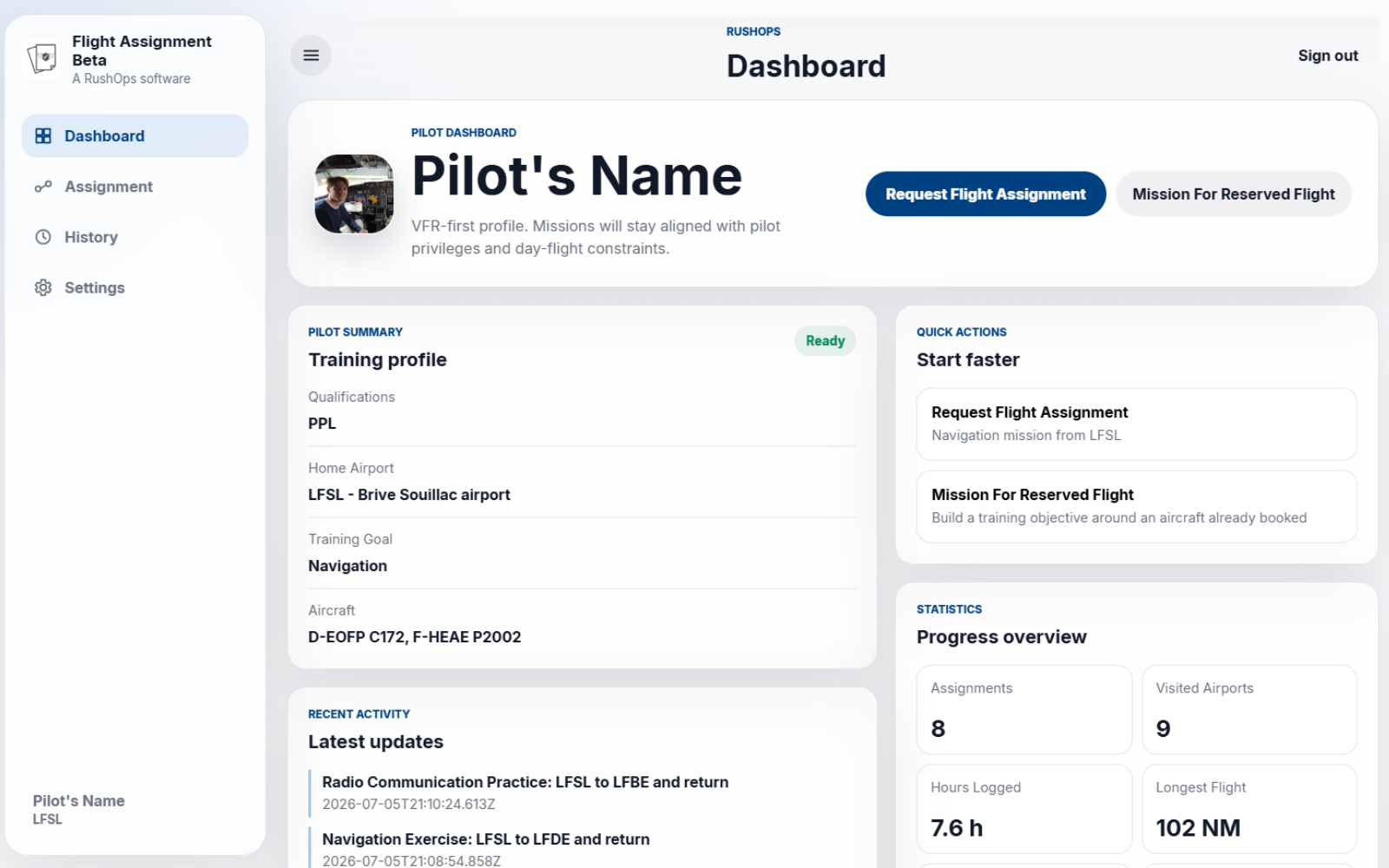
Task: Click the hamburger menu icon
Action: [x=311, y=56]
